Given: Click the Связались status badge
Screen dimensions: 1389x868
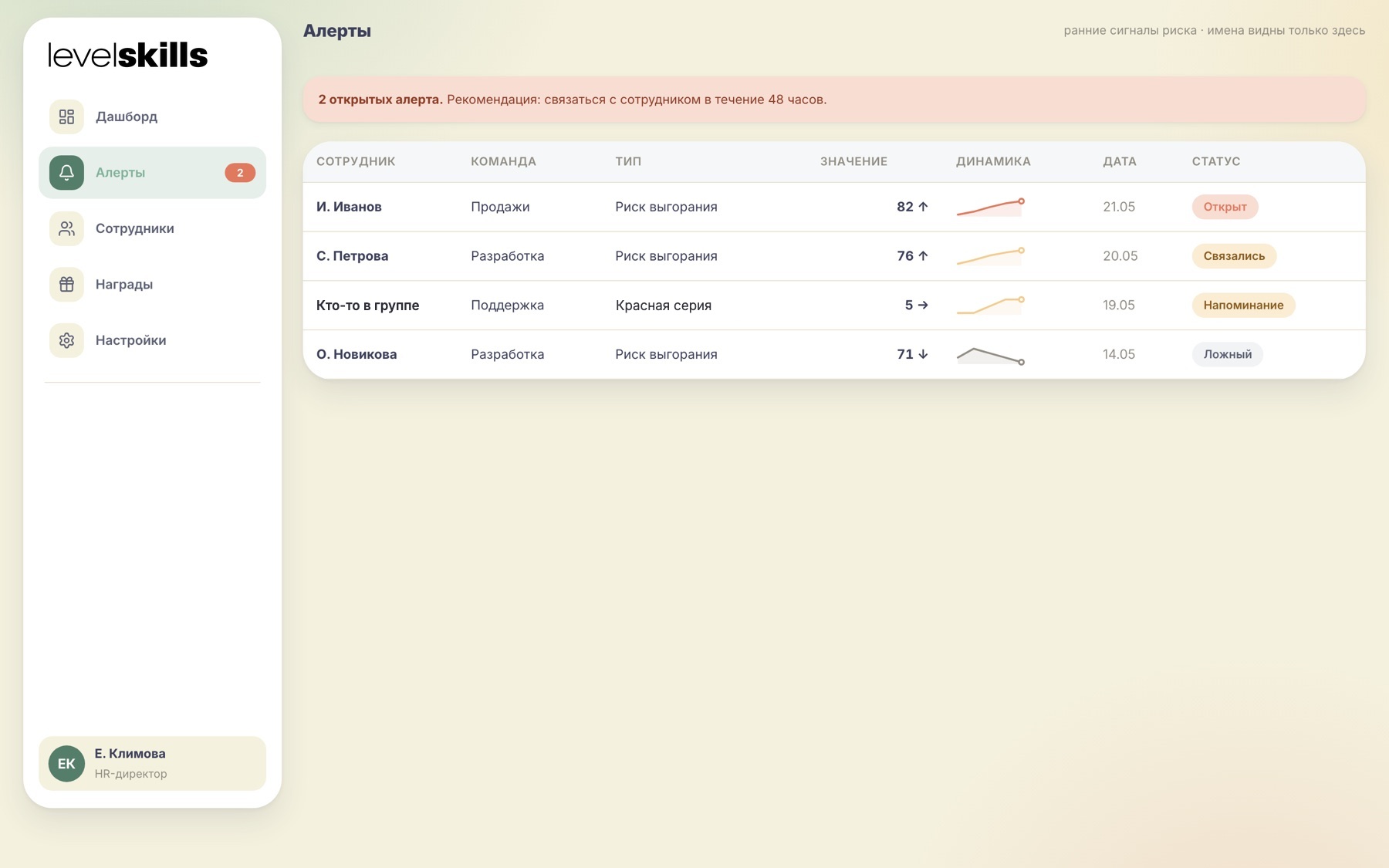Looking at the screenshot, I should [x=1234, y=256].
